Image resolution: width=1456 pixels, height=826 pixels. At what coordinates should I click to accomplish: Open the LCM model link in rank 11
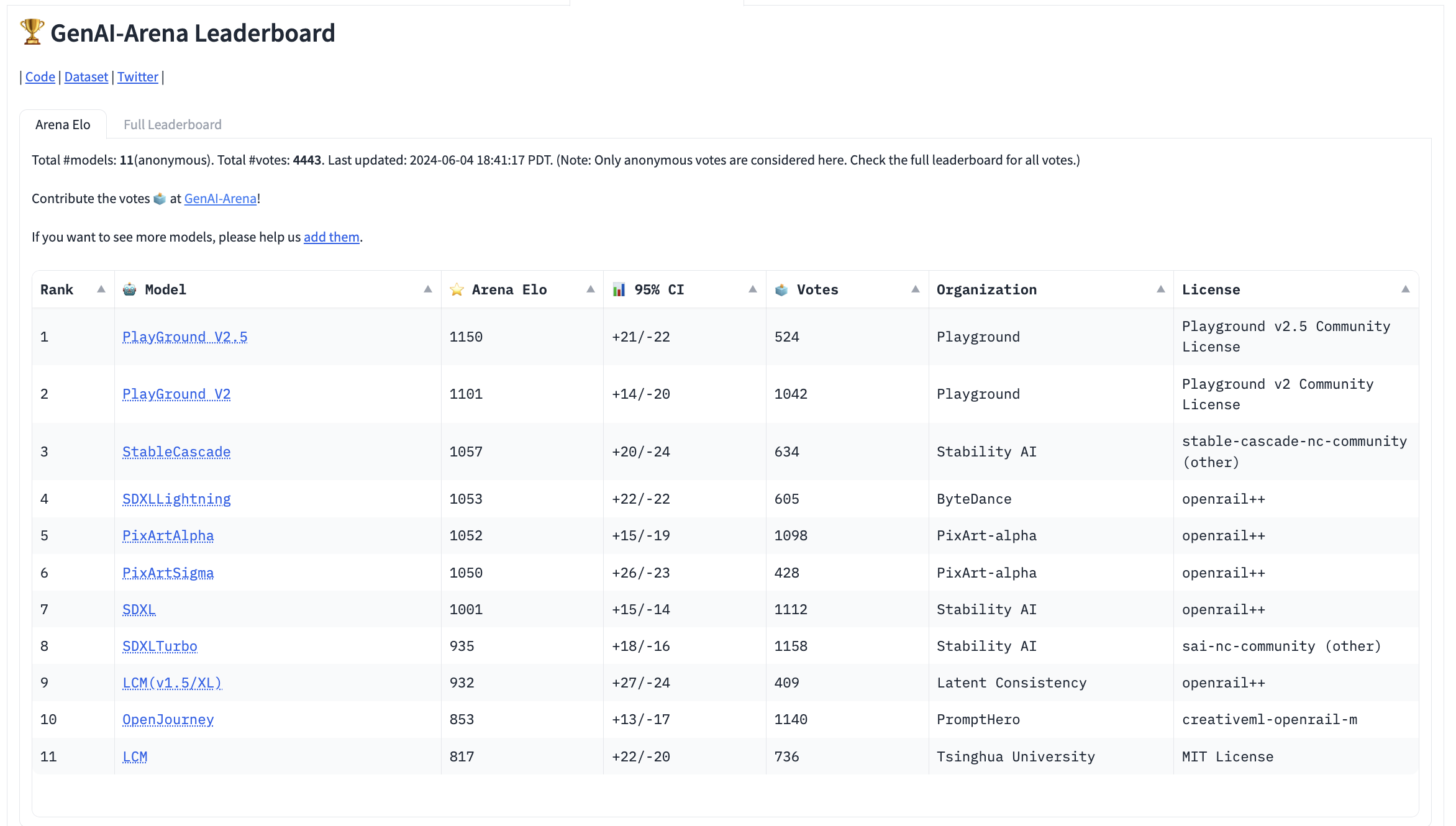pyautogui.click(x=135, y=756)
